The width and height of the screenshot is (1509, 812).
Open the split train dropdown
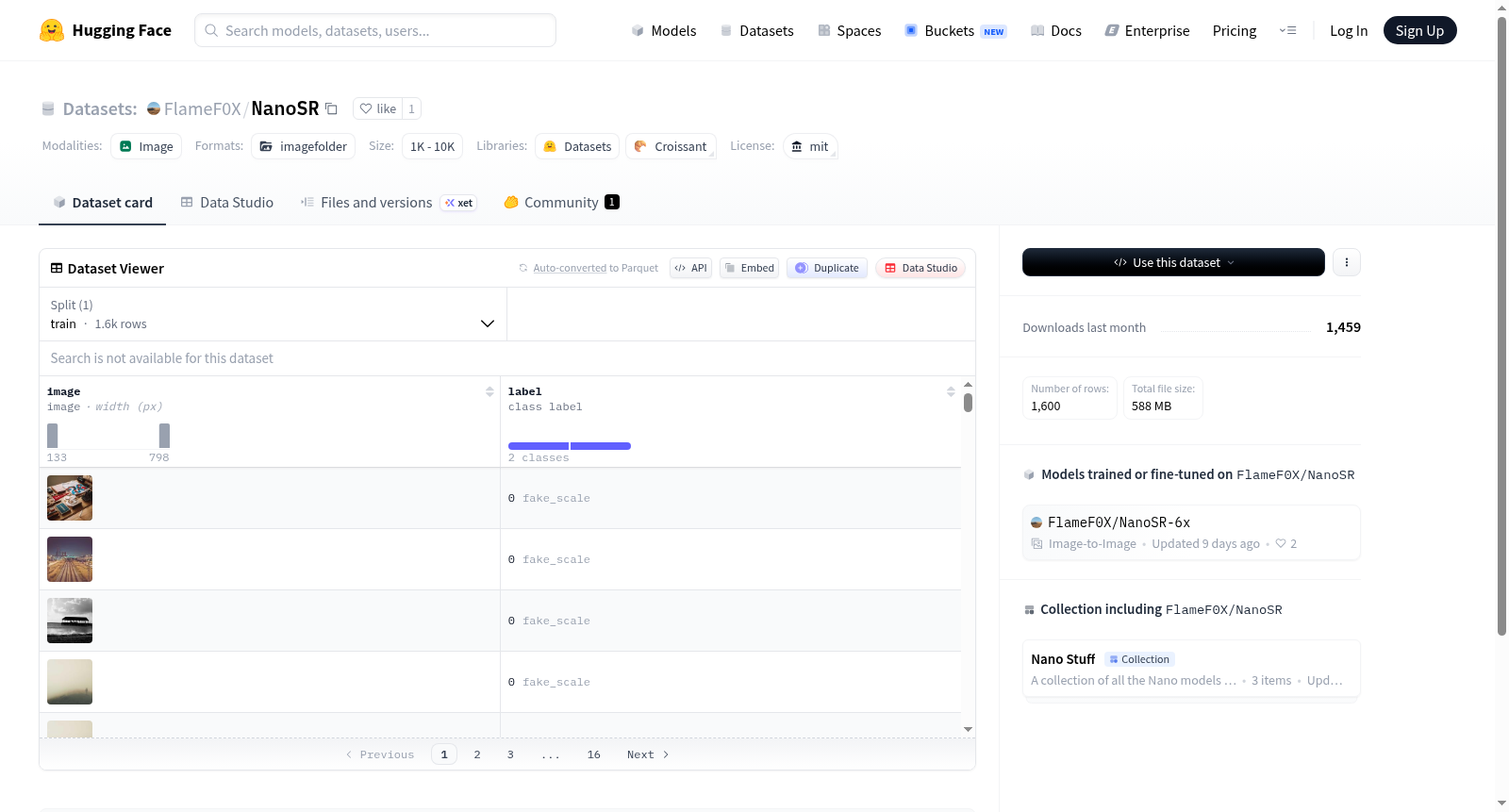tap(273, 314)
